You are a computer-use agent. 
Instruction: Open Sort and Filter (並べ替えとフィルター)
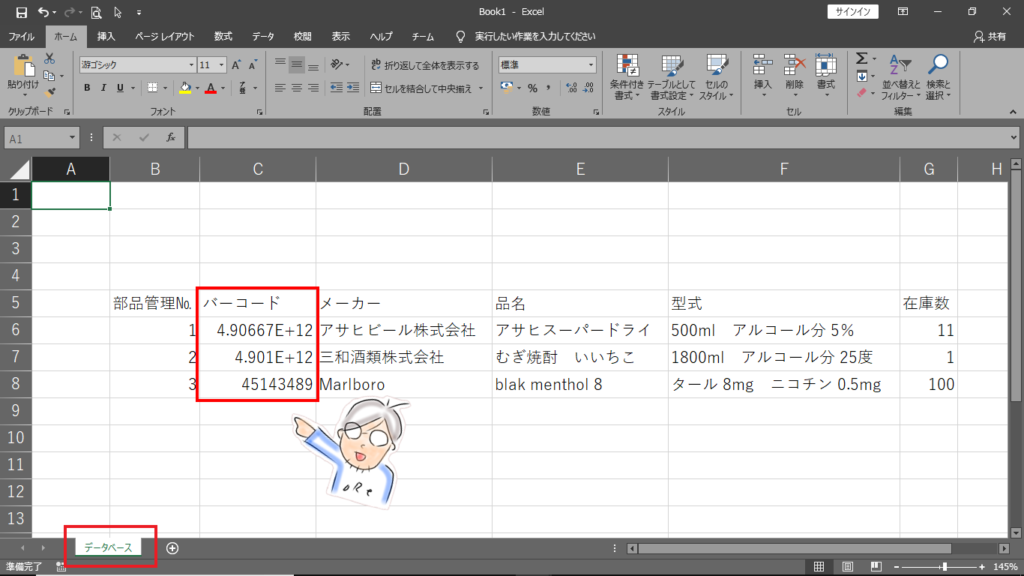coord(902,76)
